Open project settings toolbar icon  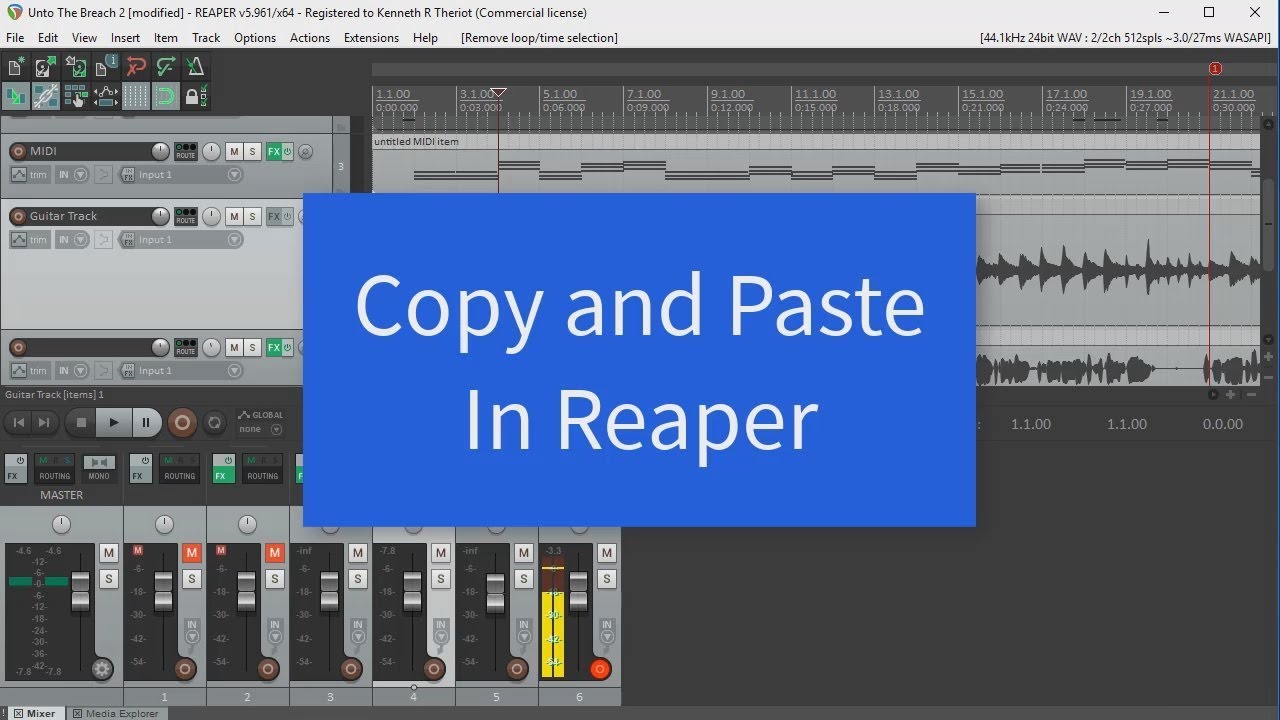click(106, 67)
